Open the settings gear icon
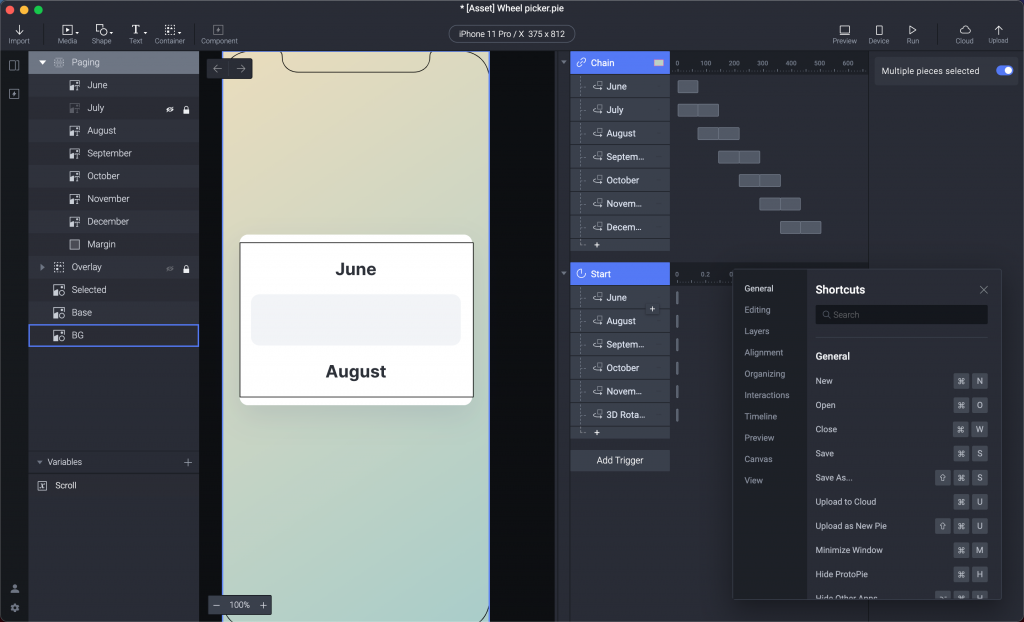This screenshot has width=1024, height=622. [x=14, y=608]
